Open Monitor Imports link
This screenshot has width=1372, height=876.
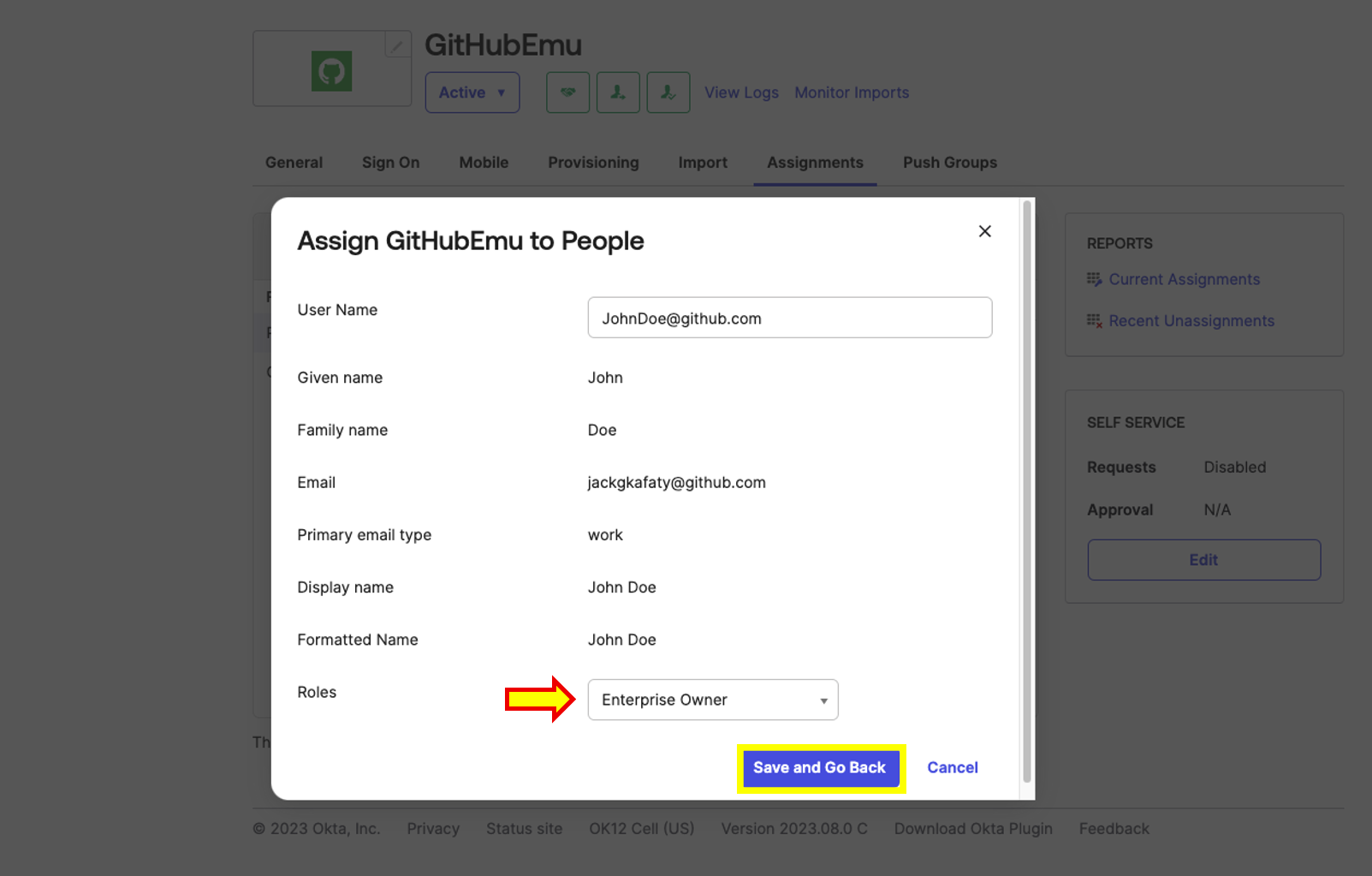tap(852, 92)
